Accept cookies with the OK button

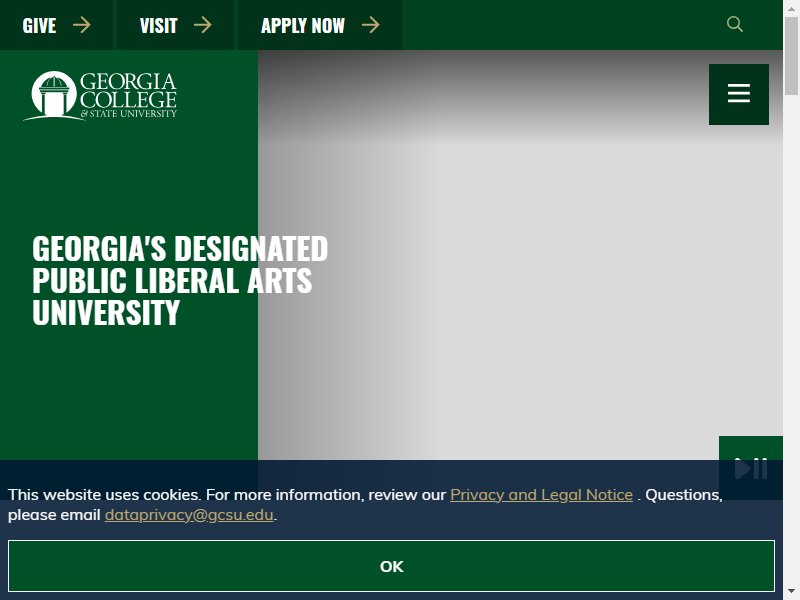391,566
